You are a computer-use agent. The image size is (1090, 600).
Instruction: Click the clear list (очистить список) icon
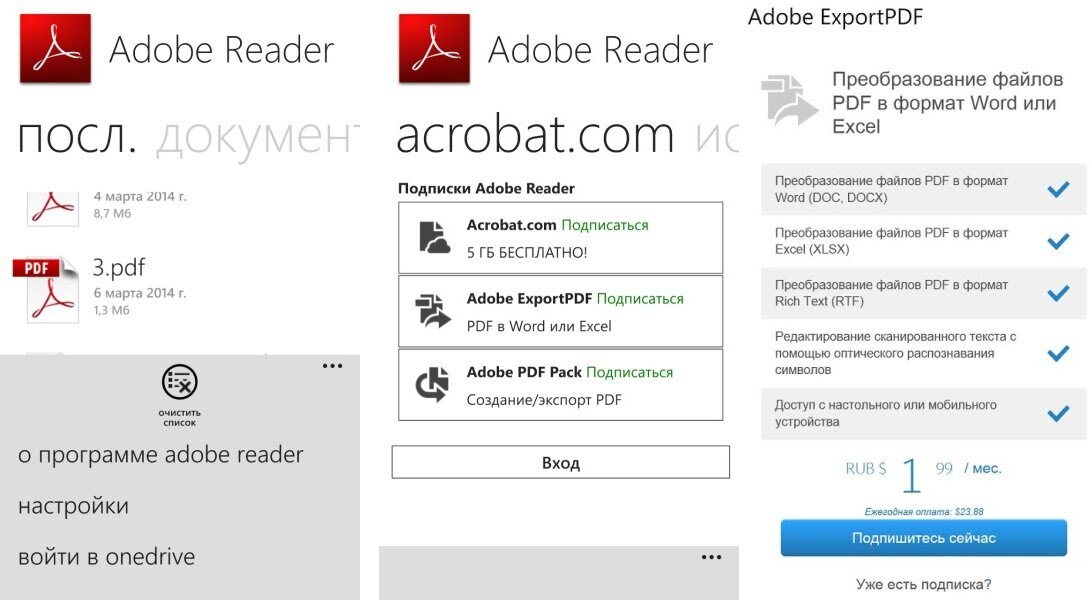(x=180, y=382)
